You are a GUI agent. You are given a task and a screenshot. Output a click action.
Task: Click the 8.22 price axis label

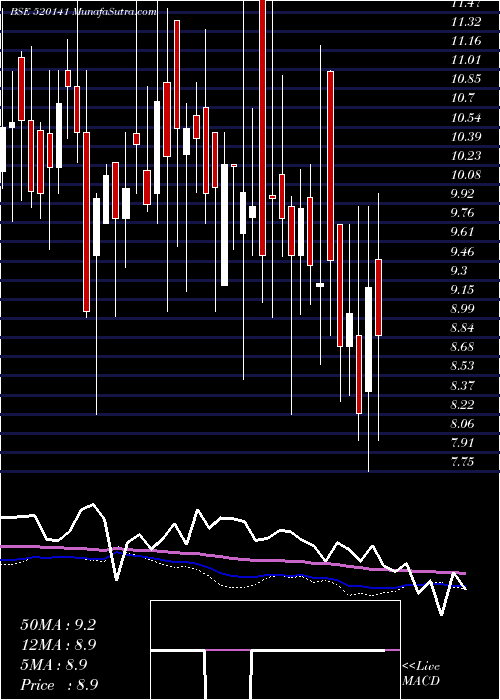(463, 404)
